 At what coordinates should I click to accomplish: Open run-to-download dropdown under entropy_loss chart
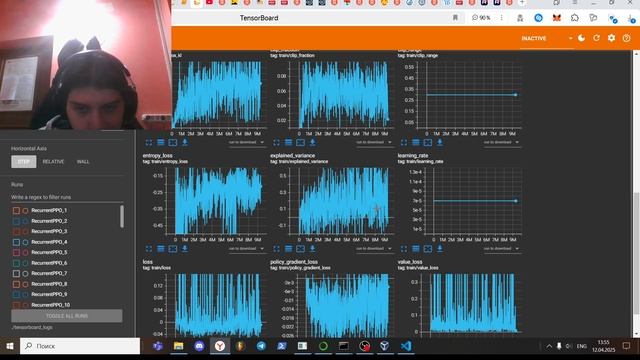[x=246, y=249]
